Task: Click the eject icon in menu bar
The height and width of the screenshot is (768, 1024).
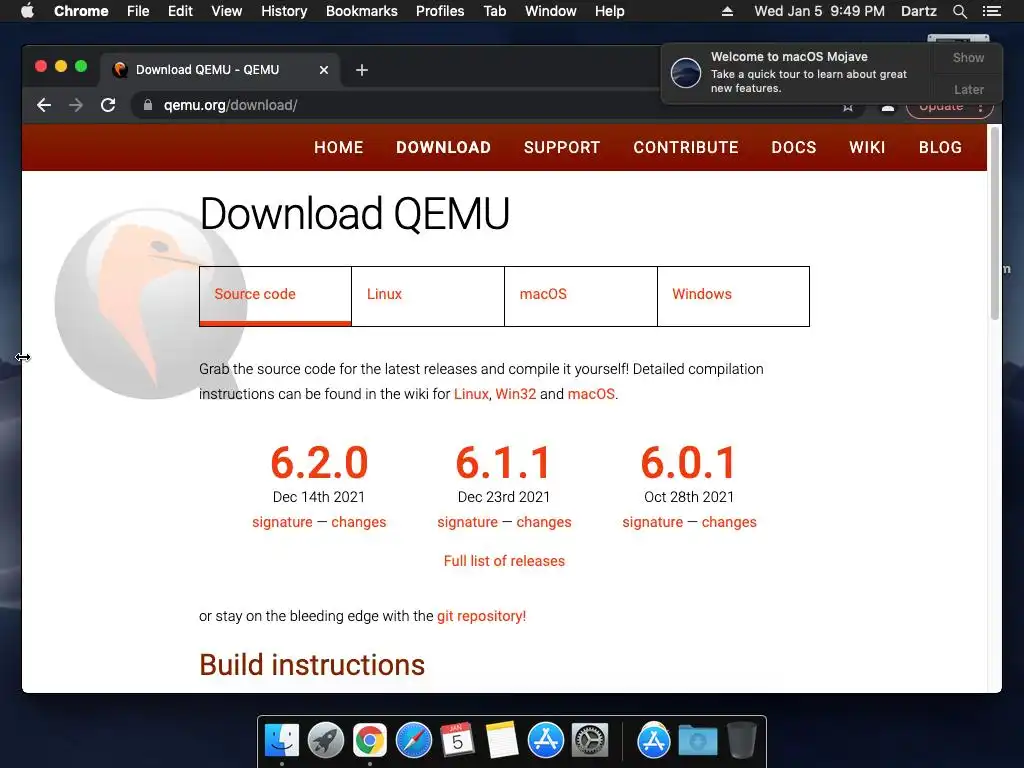Action: click(727, 11)
